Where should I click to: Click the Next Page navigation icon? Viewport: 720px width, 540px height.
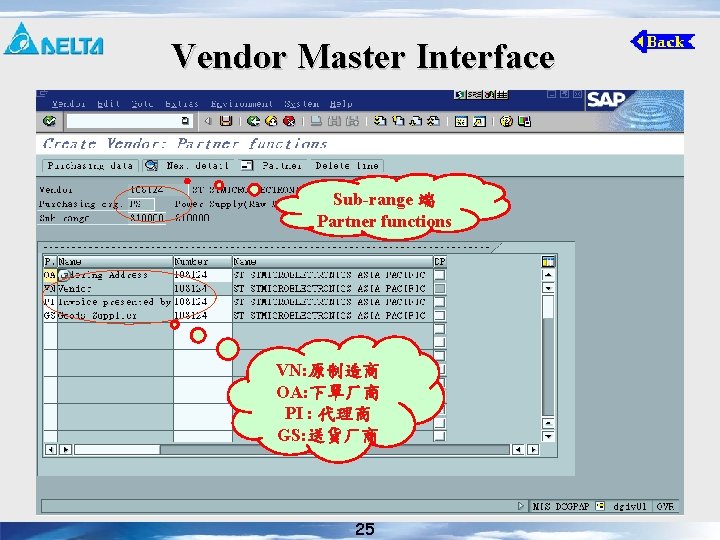[416, 121]
